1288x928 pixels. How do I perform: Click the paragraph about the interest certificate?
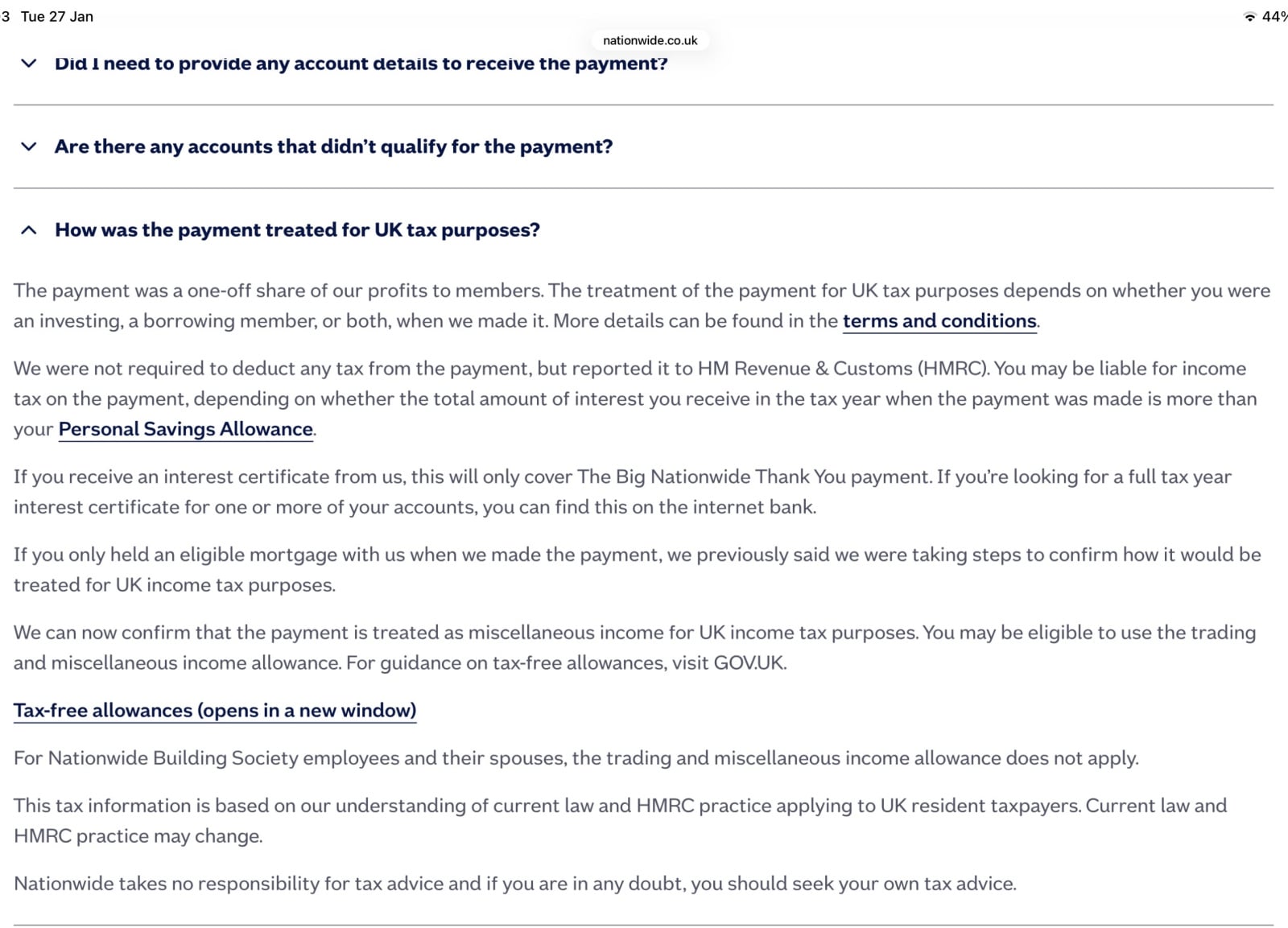621,492
